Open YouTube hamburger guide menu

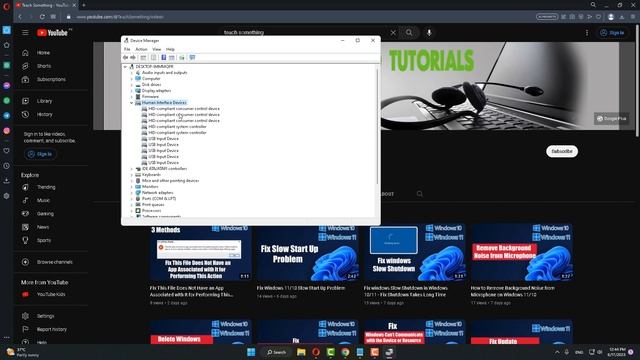coord(25,33)
